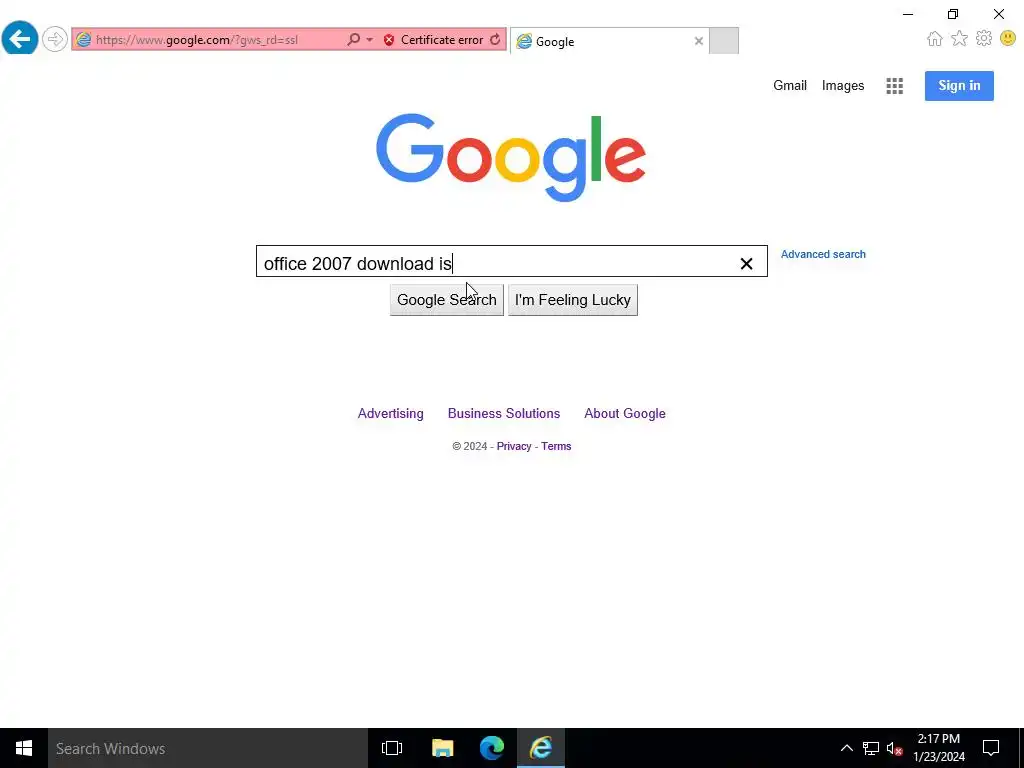Go back with the blue back arrow
The height and width of the screenshot is (768, 1024).
[x=20, y=39]
